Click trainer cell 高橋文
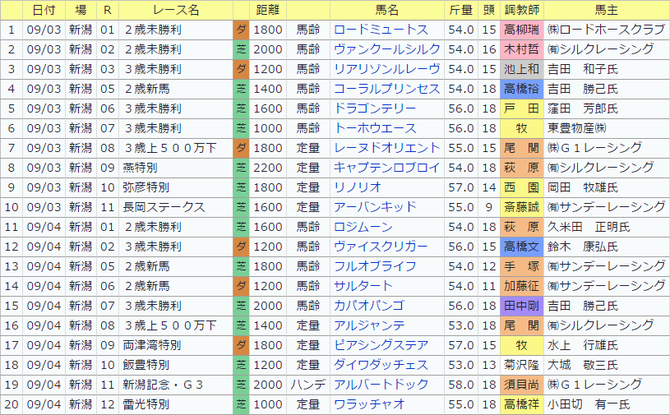Screen dimensions: 670x415 point(522,247)
